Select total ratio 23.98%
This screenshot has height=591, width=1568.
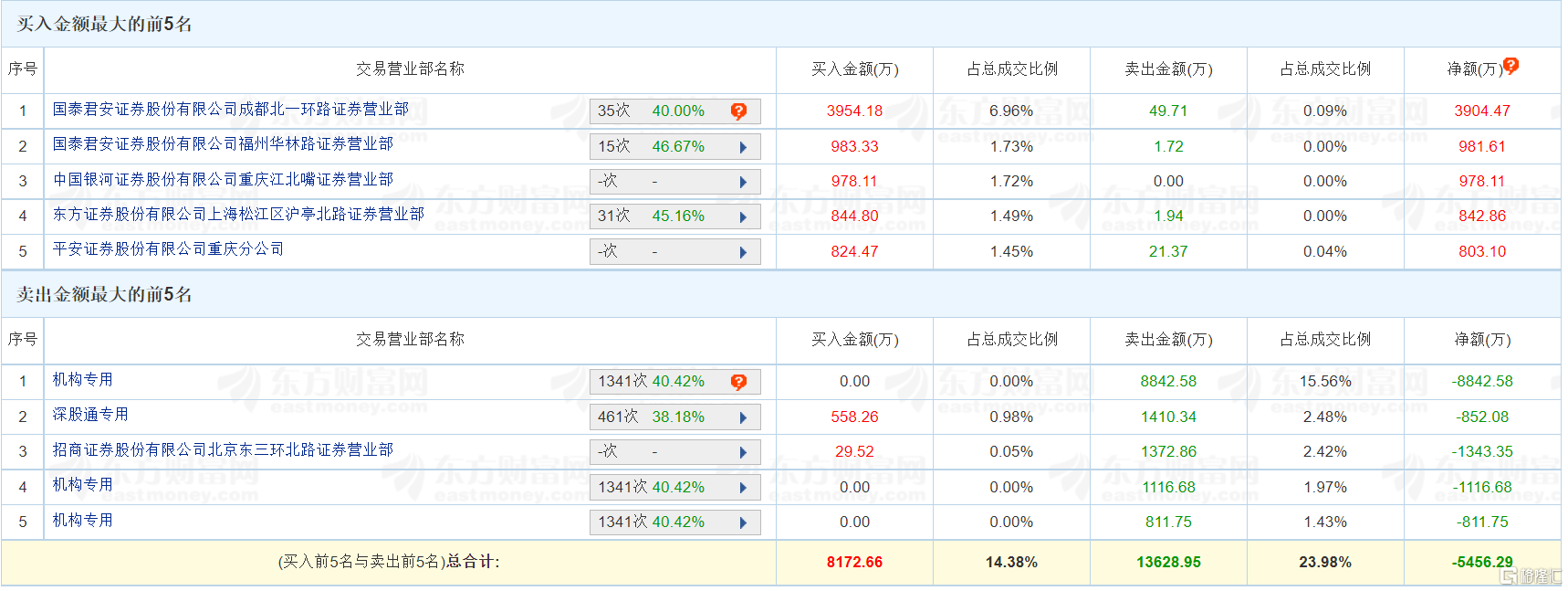[1325, 562]
